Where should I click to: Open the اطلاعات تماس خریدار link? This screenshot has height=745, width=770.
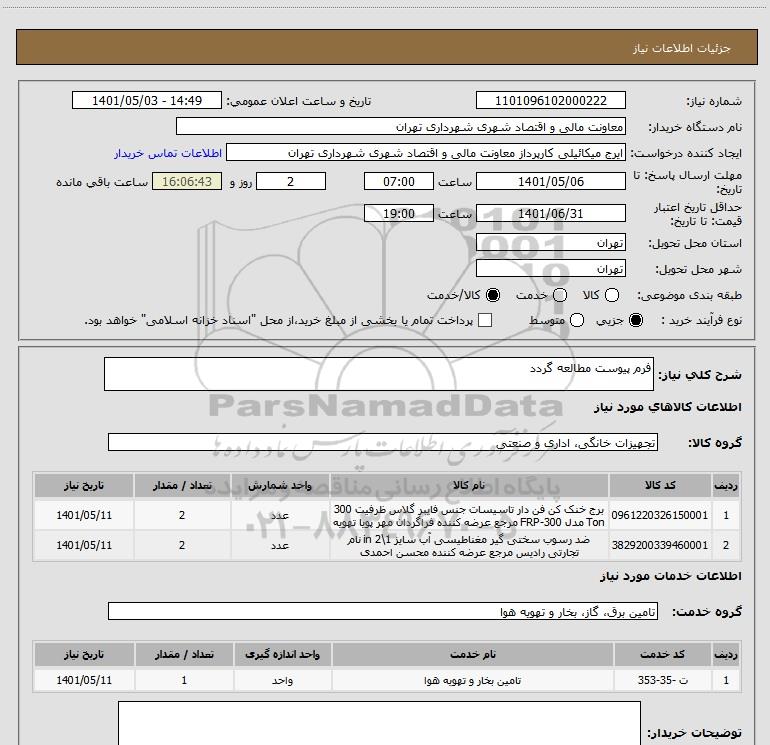(x=168, y=153)
